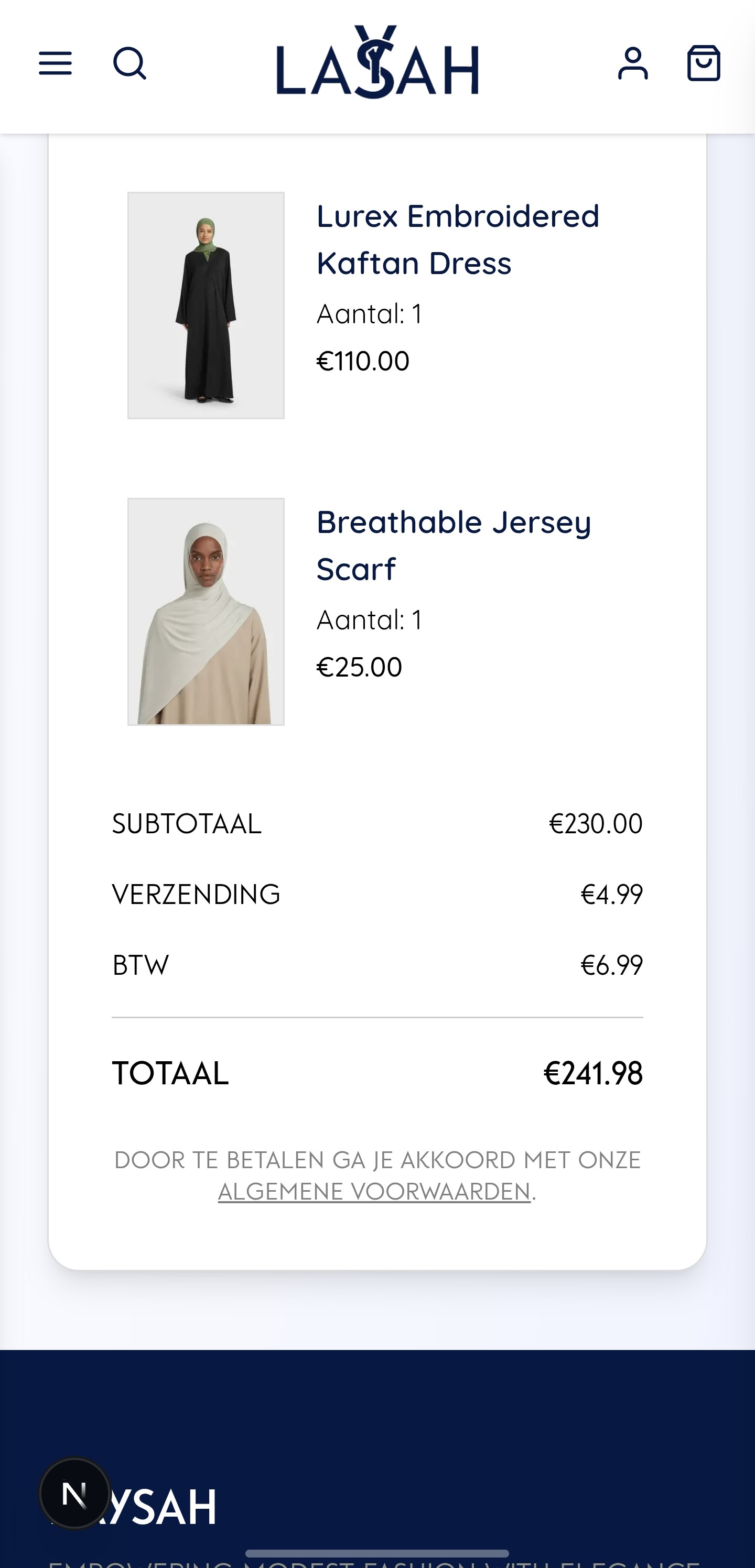Open the user account icon
This screenshot has width=755, height=1568.
633,63
